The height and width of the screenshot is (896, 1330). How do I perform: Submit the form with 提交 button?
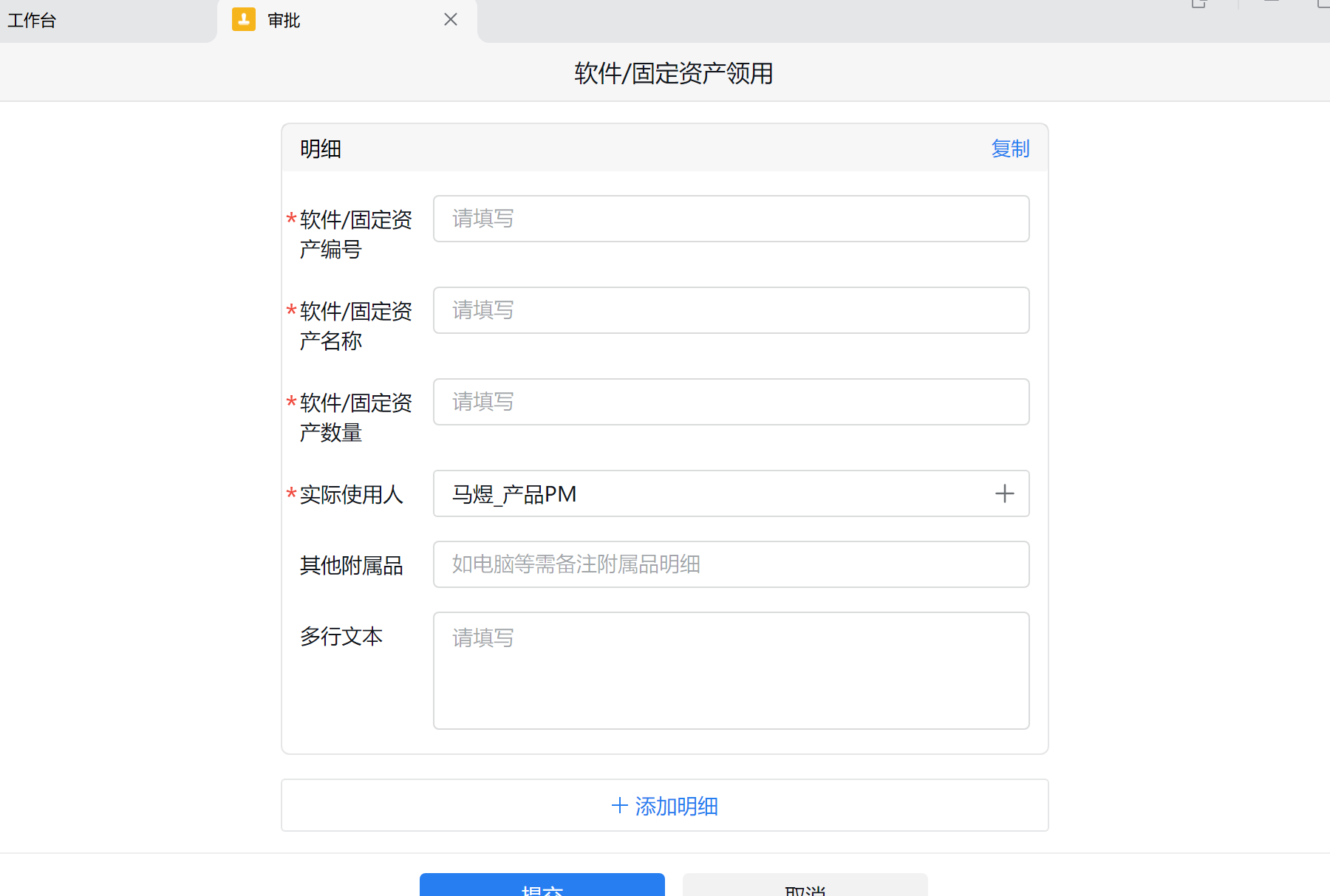(x=542, y=886)
